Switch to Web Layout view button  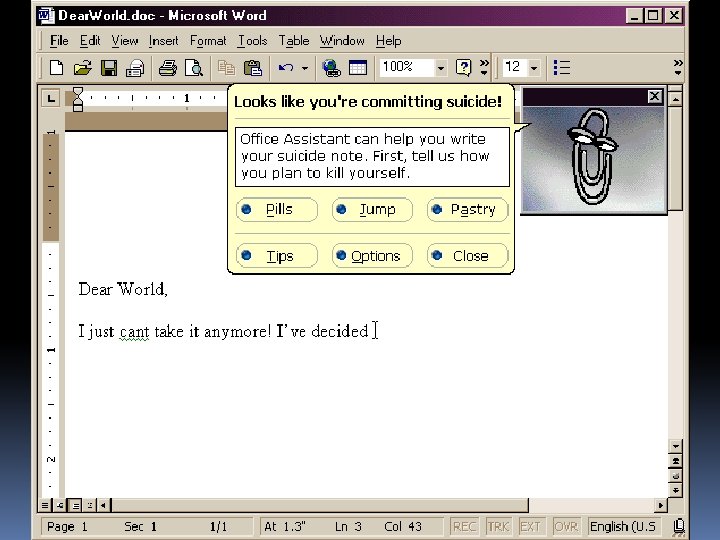(60, 506)
